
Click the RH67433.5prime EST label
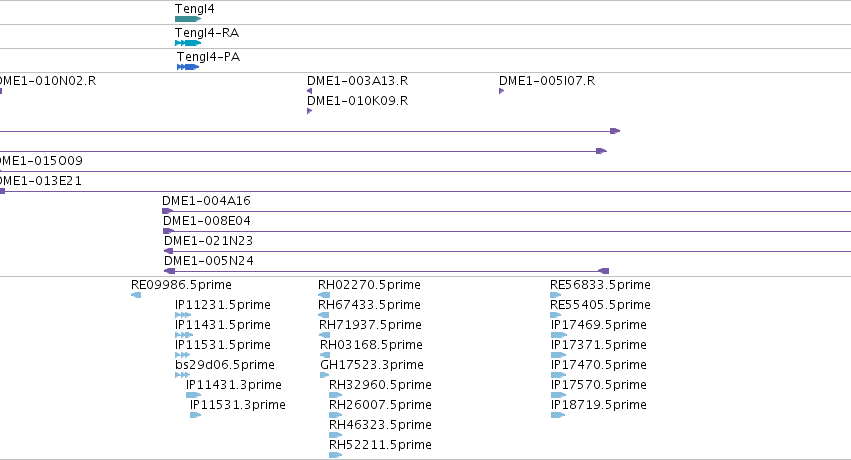coord(369,305)
